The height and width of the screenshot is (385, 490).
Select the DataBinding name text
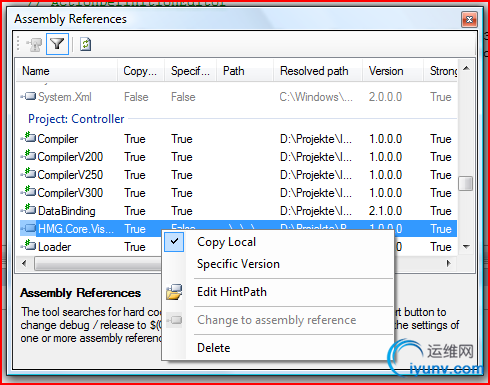(67, 211)
